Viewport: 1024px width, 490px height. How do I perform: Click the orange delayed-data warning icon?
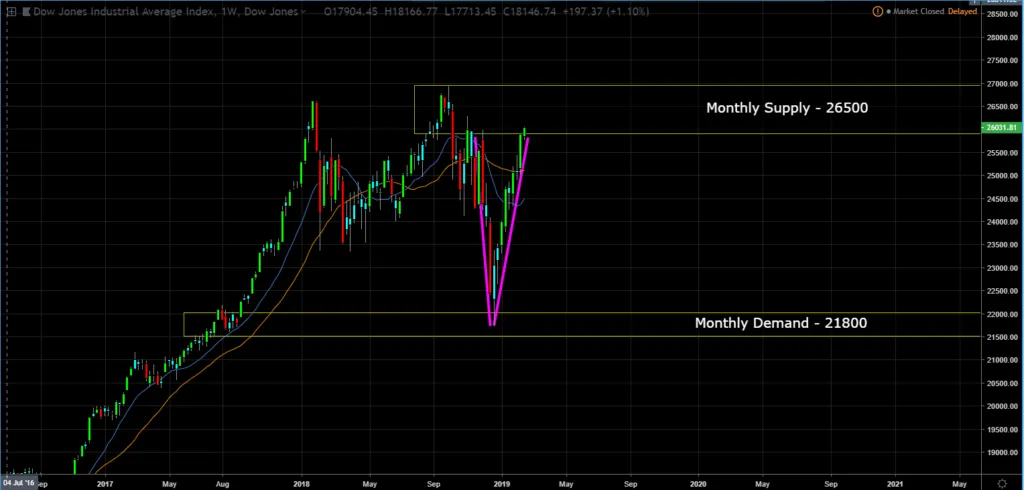878,11
